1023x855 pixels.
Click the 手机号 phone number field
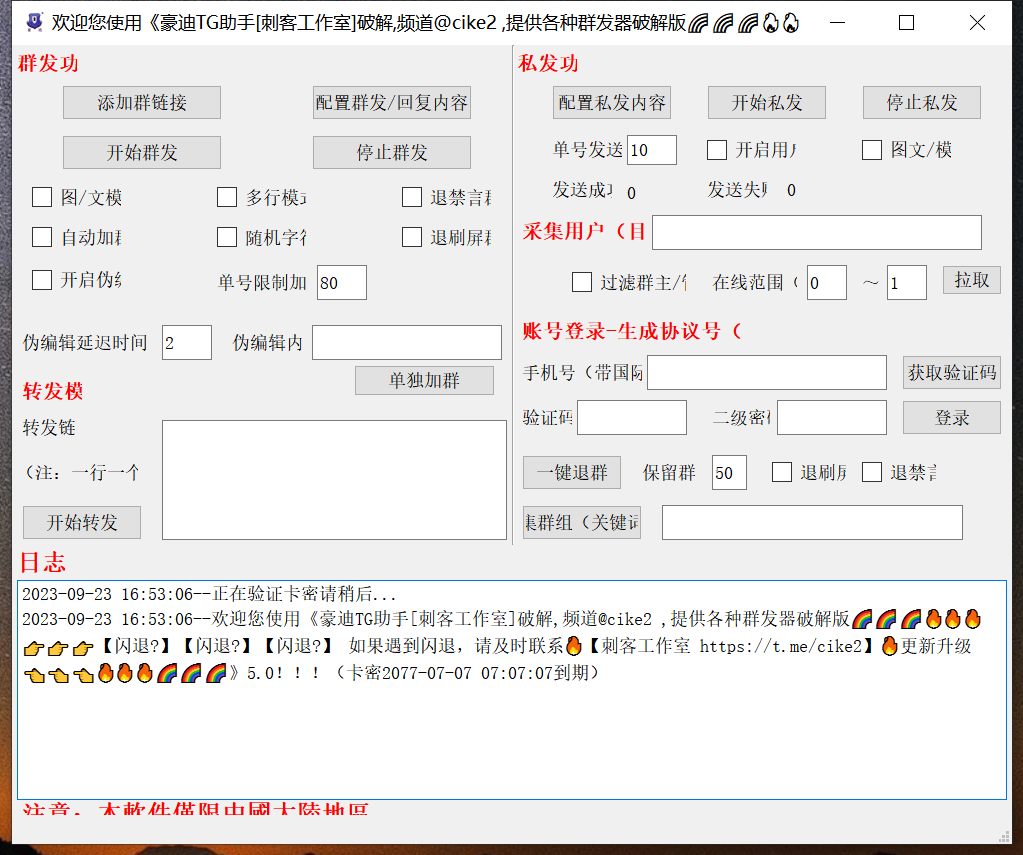point(767,373)
